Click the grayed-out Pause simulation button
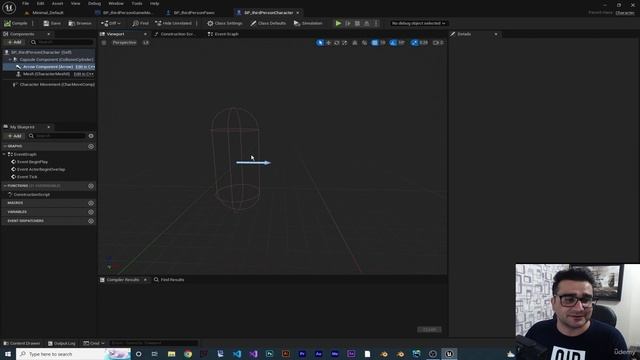640x360 pixels. [348, 23]
